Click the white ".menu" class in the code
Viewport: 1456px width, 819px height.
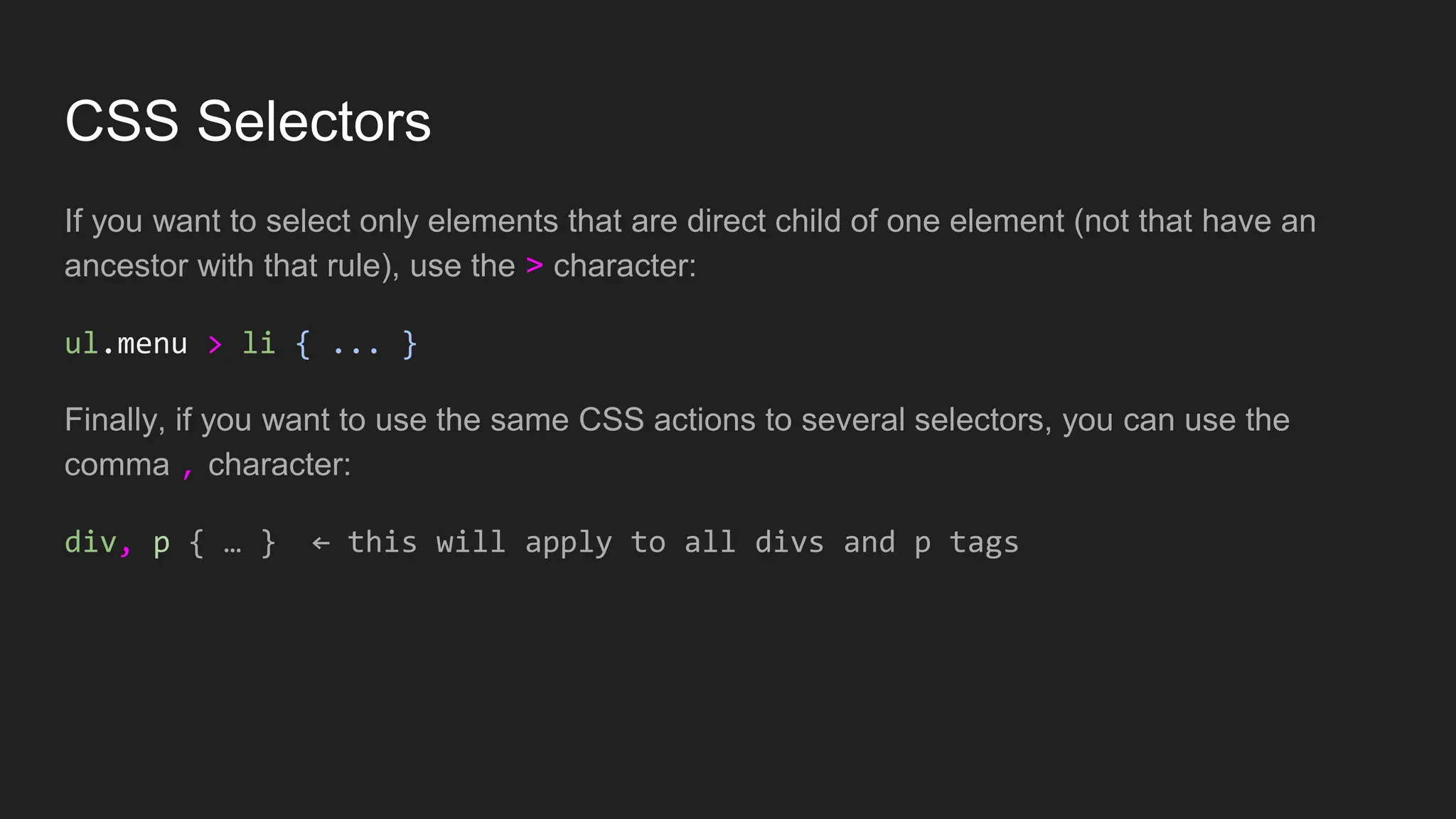(x=144, y=344)
